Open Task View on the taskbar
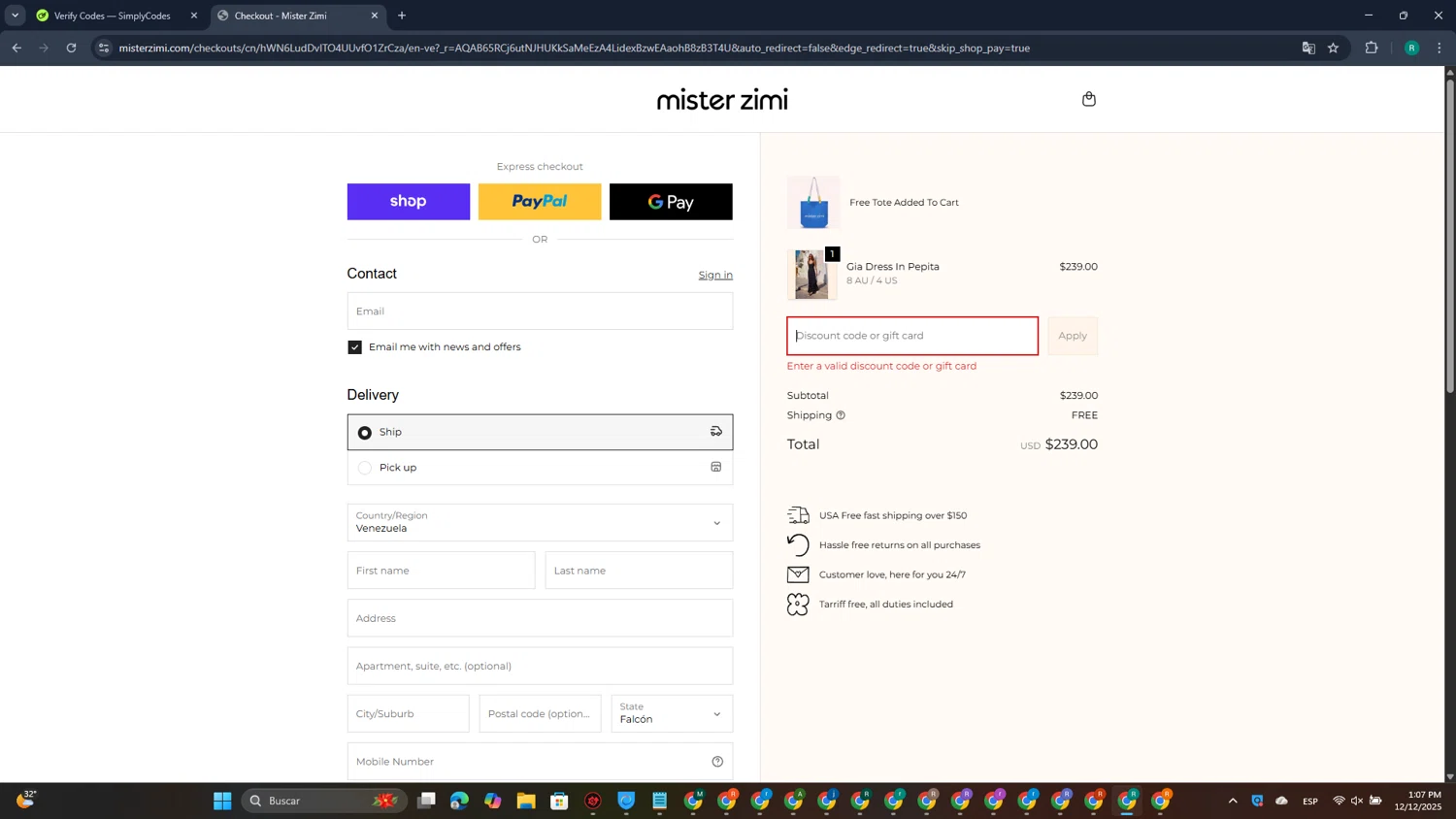The image size is (1456, 819). coord(426,801)
